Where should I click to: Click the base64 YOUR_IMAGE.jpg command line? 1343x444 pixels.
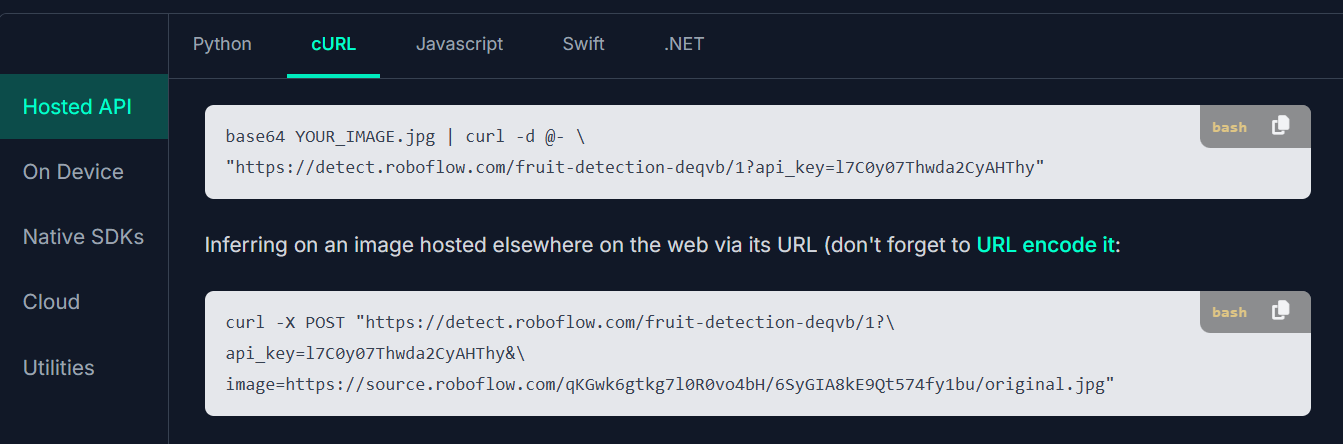[x=412, y=135]
